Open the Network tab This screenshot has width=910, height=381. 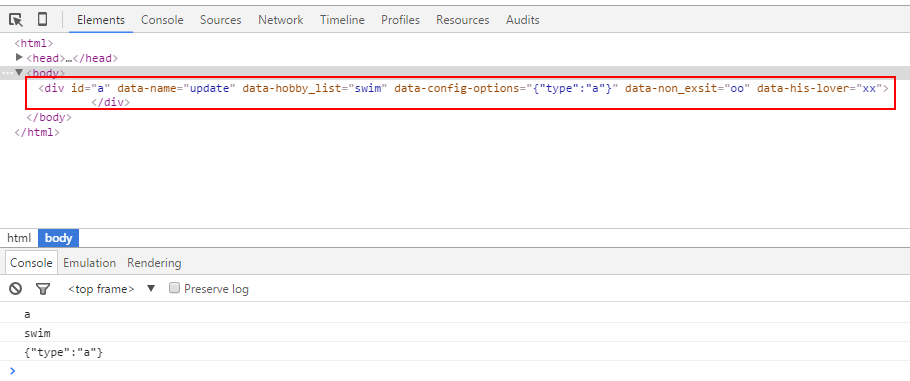pyautogui.click(x=281, y=20)
